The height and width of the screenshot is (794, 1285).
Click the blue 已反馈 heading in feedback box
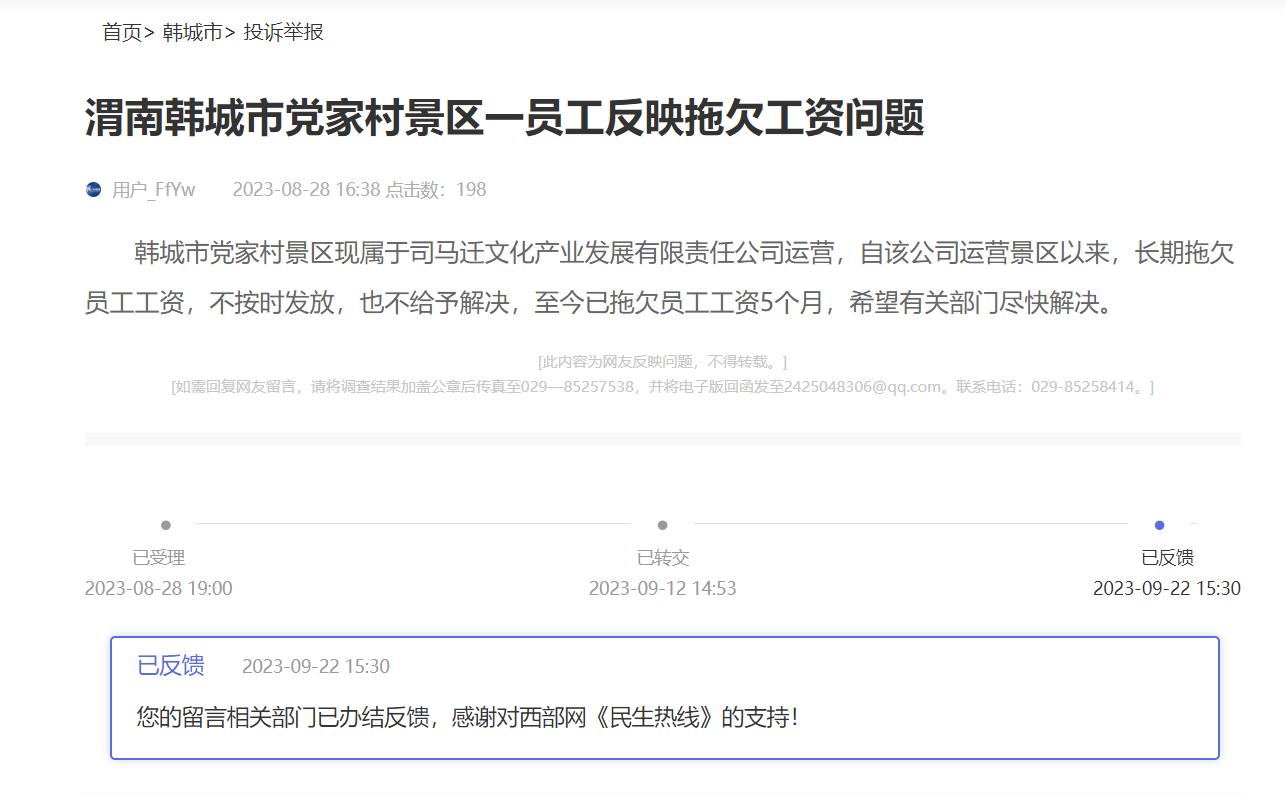tap(171, 666)
